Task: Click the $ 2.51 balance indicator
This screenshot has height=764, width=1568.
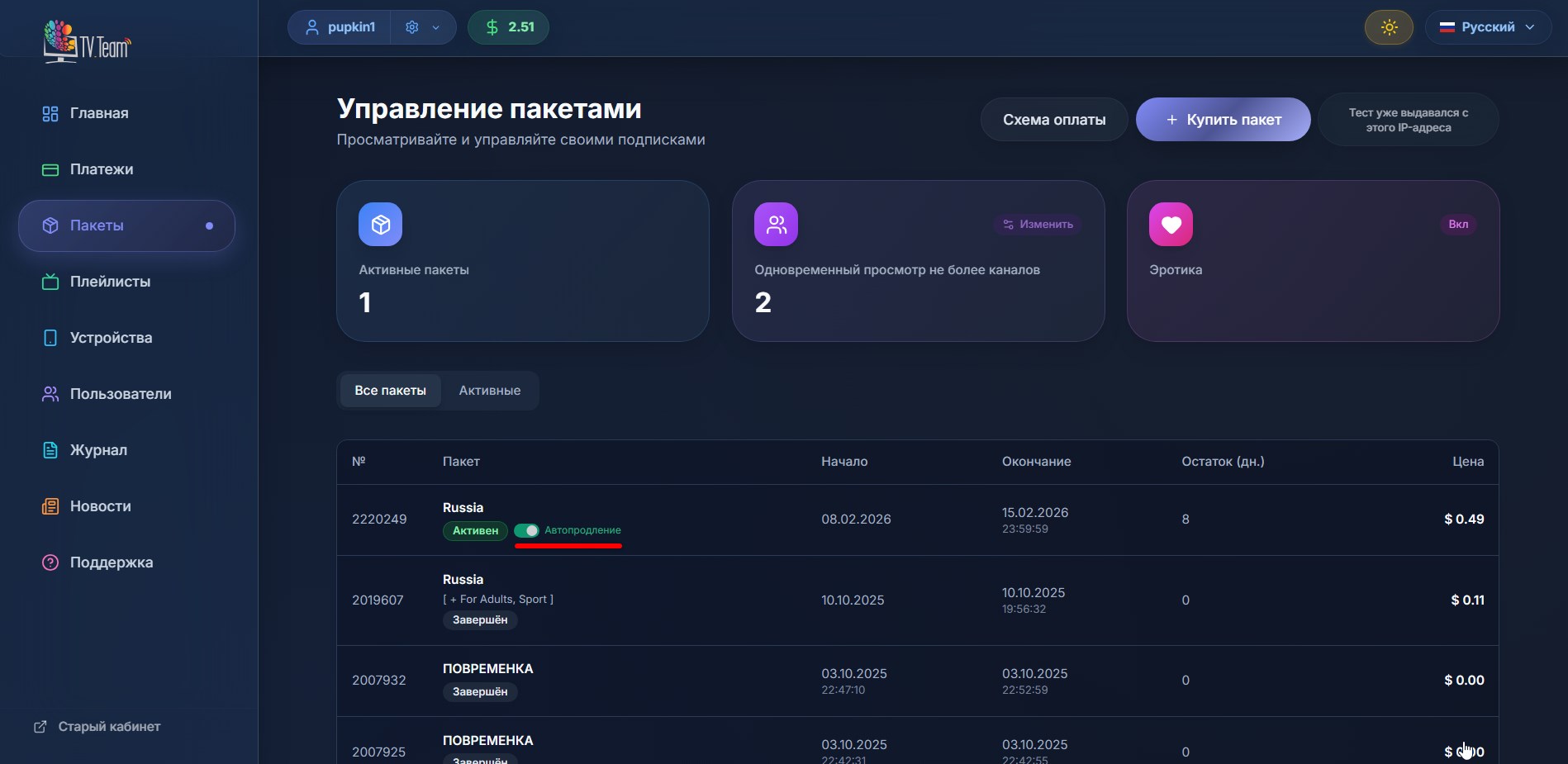Action: click(508, 27)
